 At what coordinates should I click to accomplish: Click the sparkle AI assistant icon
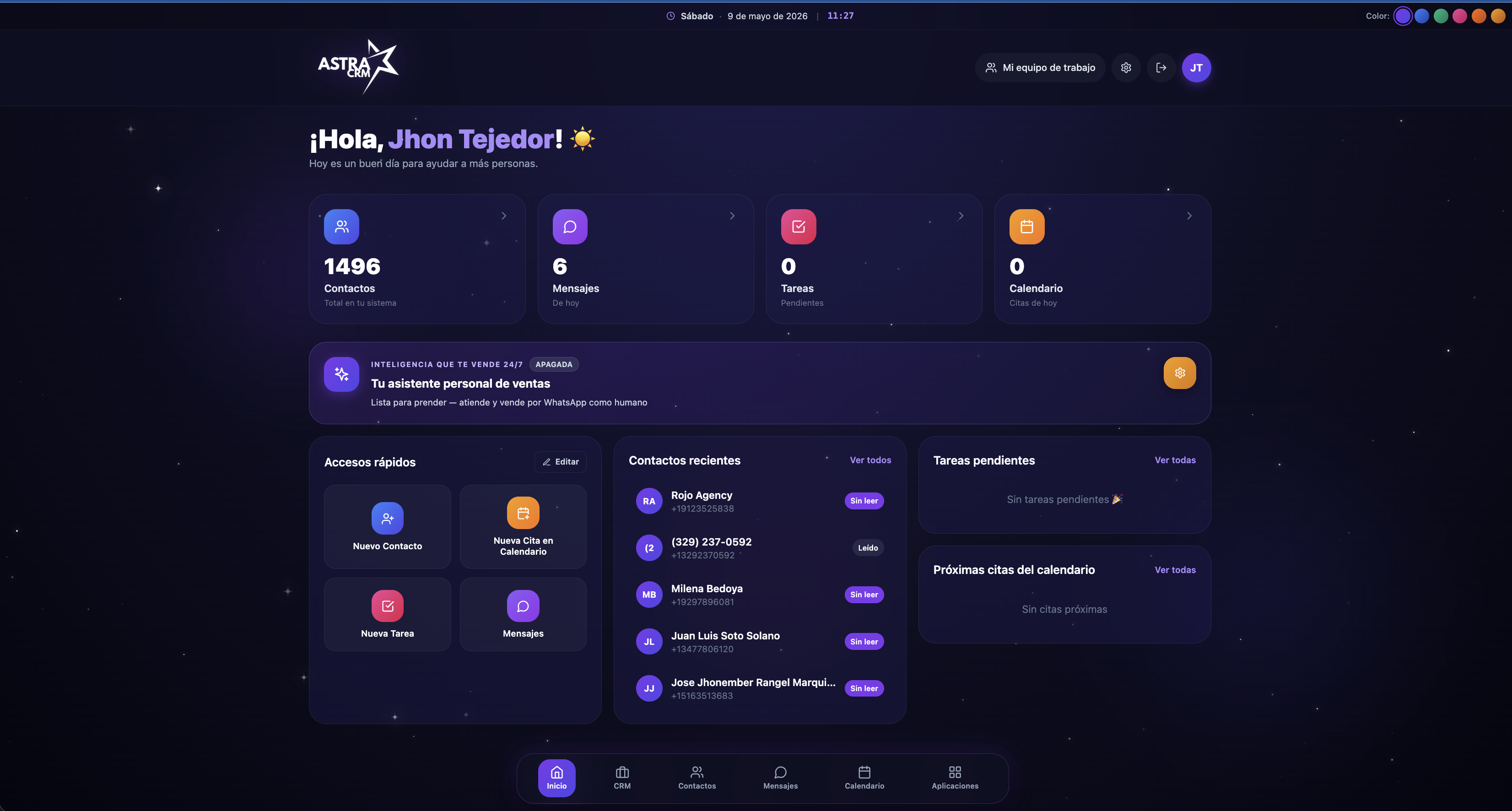tap(341, 374)
